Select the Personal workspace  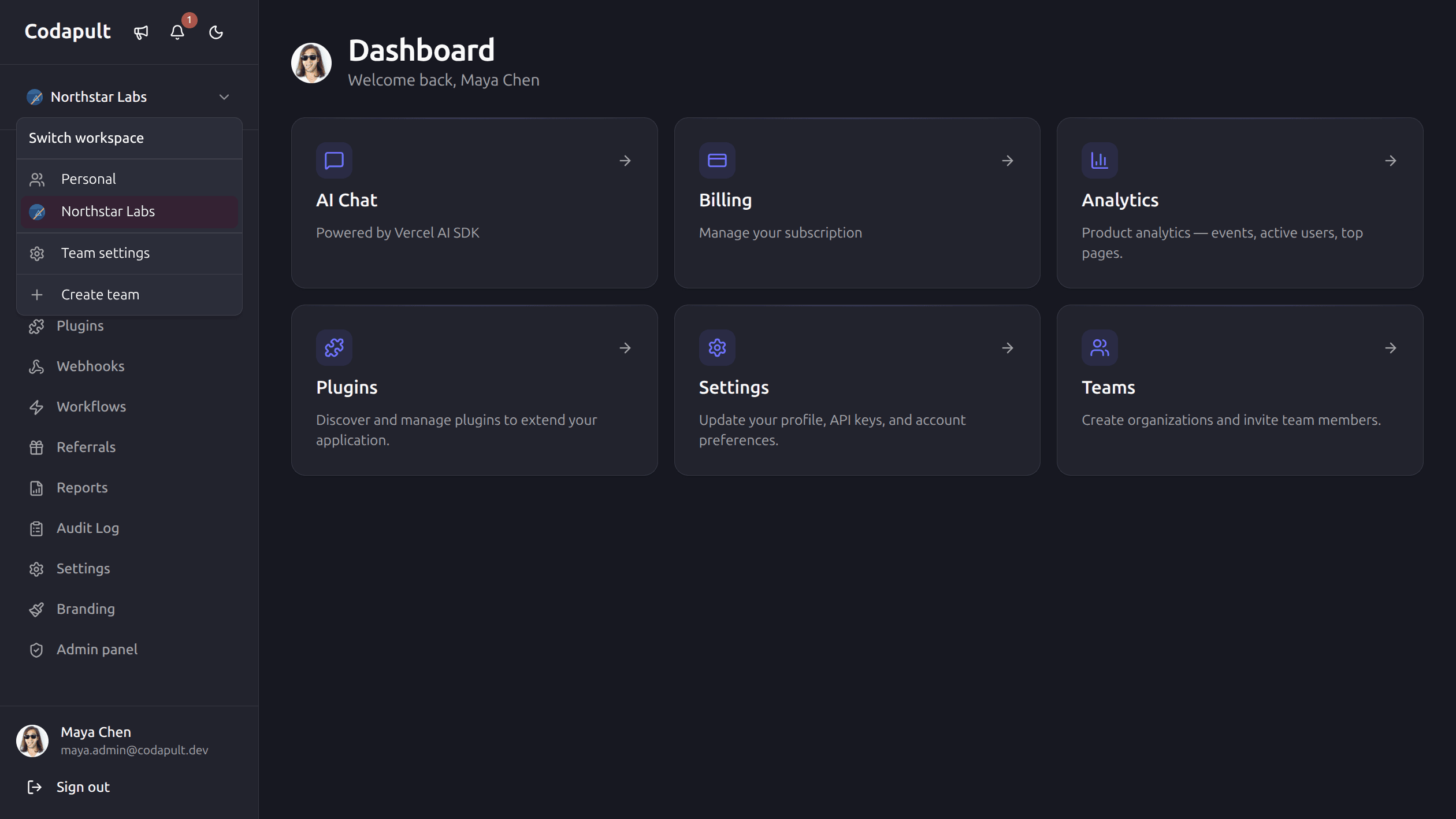(x=129, y=179)
